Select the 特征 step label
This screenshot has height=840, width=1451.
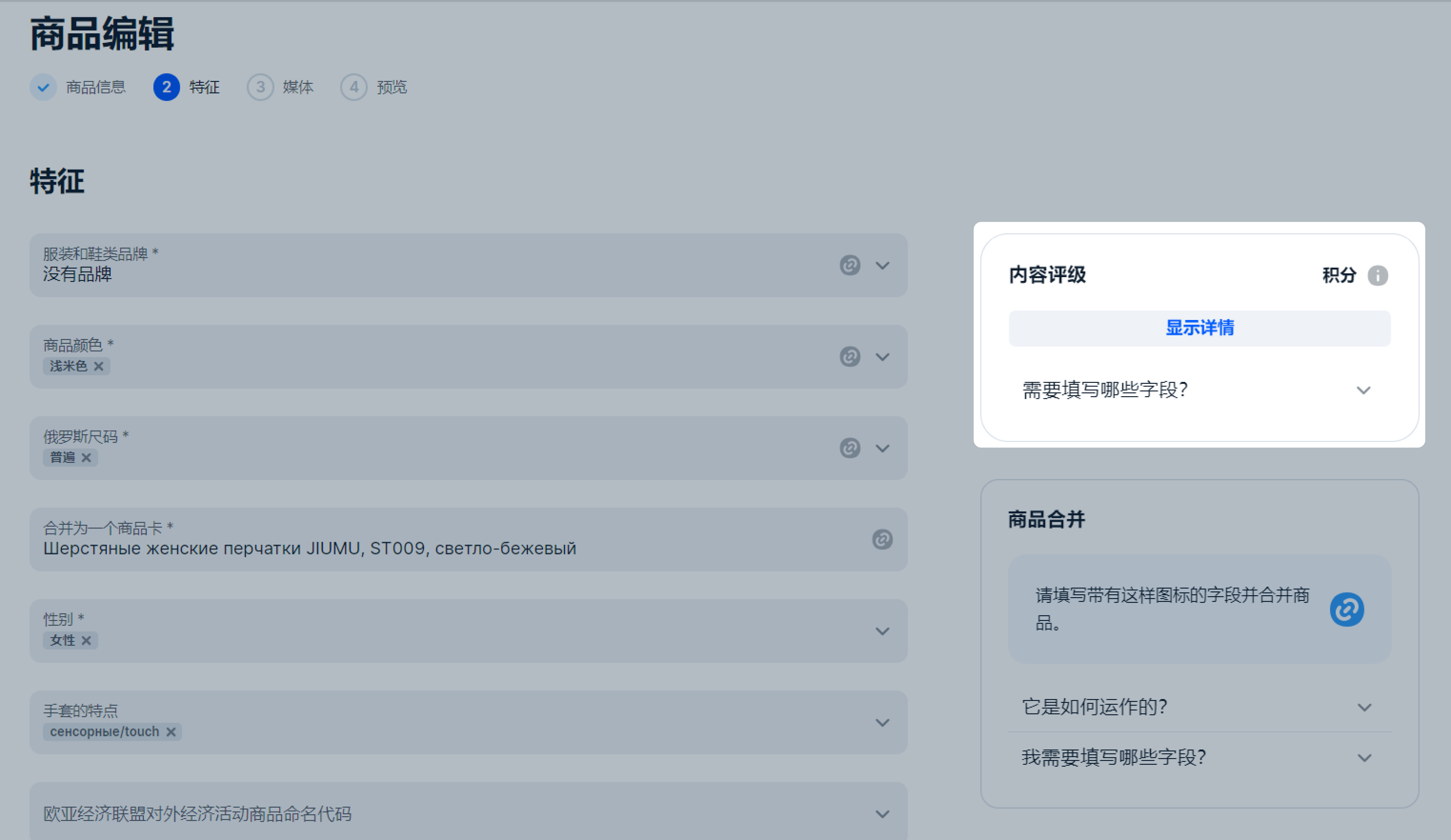(204, 88)
